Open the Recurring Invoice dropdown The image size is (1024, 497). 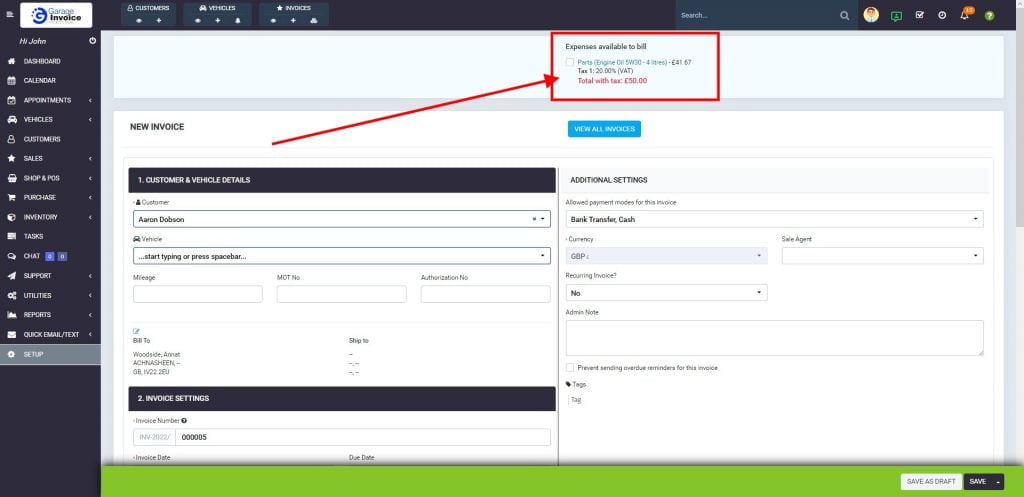pyautogui.click(x=666, y=293)
